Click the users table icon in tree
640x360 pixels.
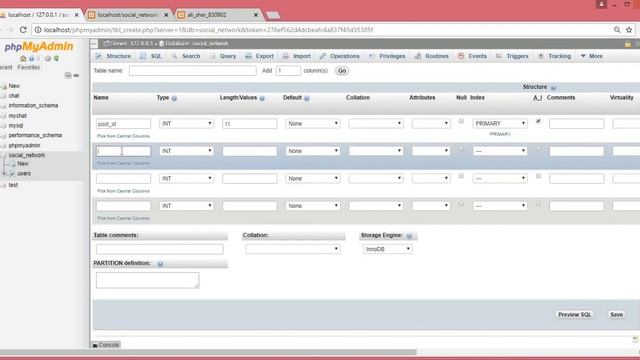pos(12,174)
